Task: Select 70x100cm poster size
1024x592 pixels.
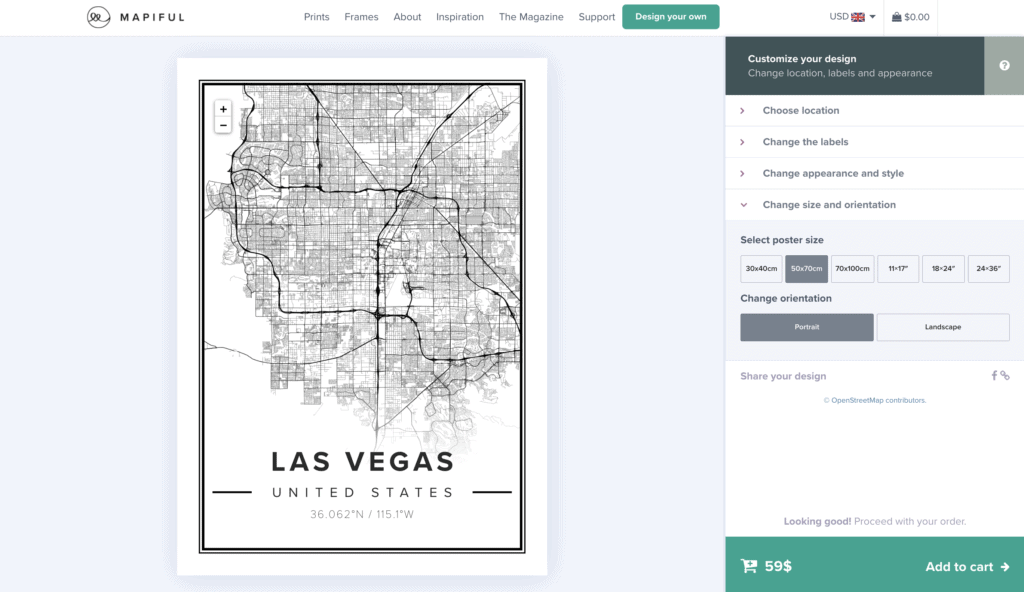Action: tap(852, 269)
